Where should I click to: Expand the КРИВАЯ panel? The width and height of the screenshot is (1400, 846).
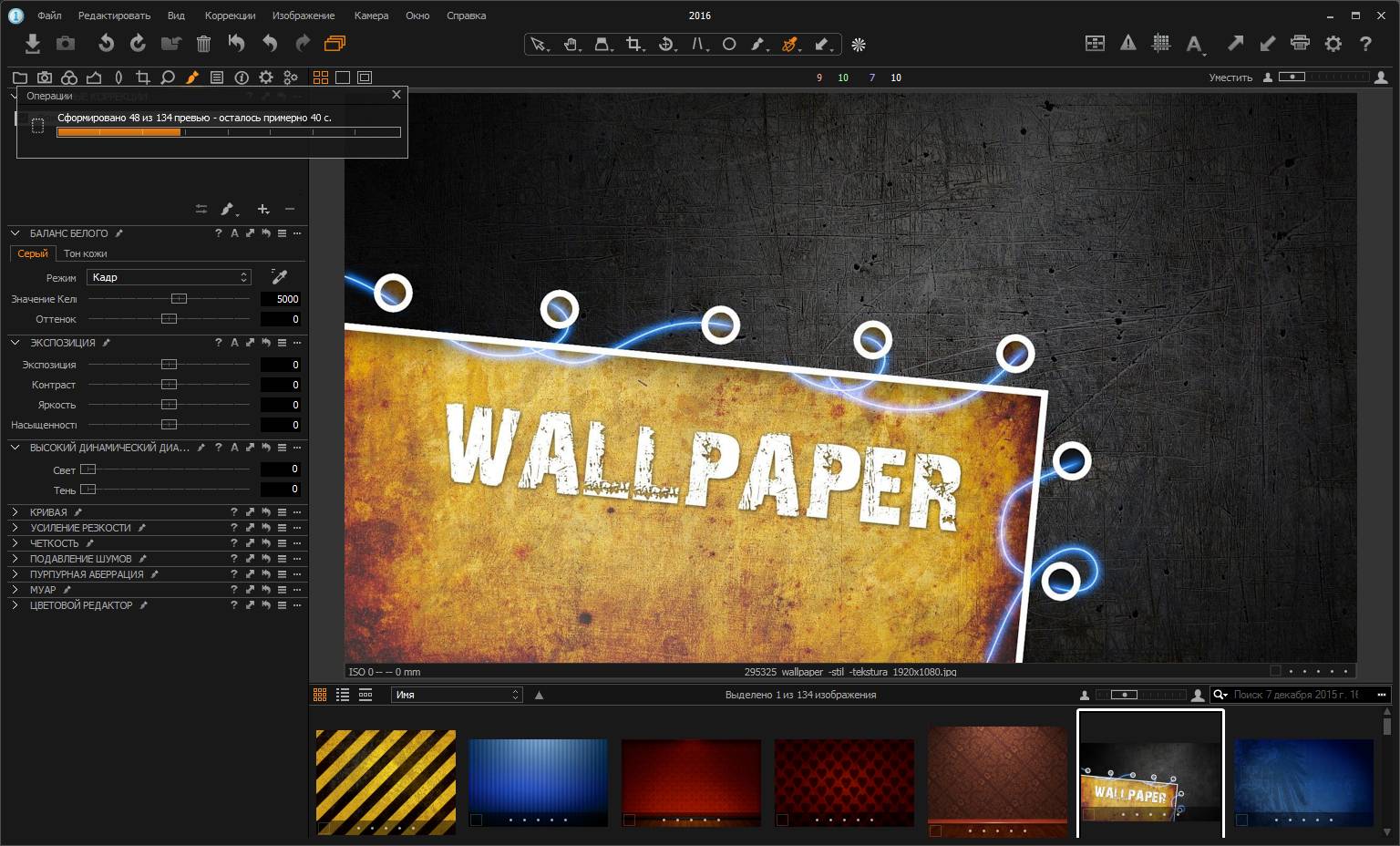(x=15, y=512)
